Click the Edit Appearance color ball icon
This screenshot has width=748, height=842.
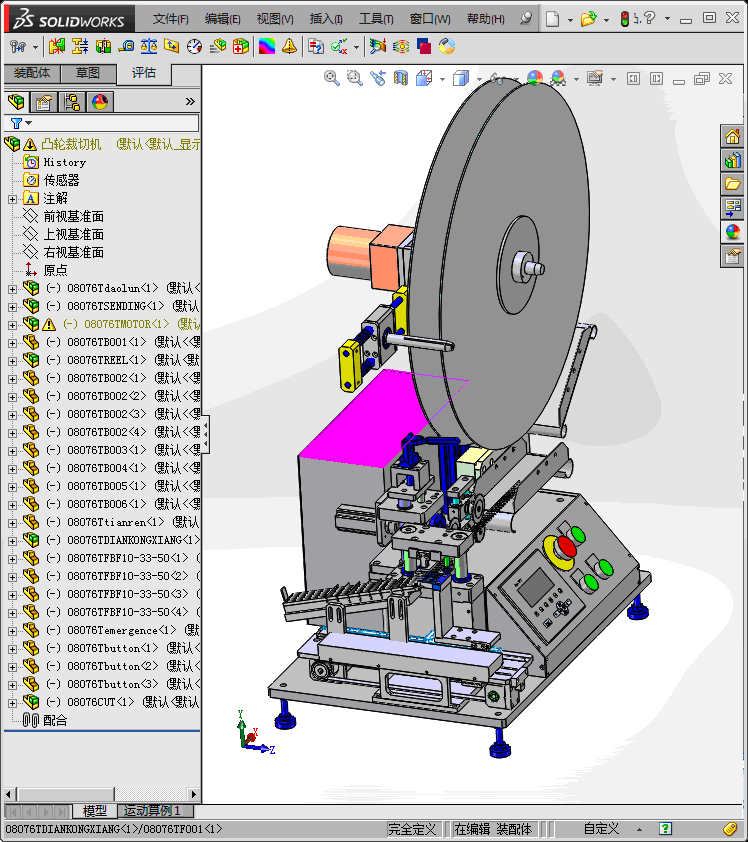point(535,78)
